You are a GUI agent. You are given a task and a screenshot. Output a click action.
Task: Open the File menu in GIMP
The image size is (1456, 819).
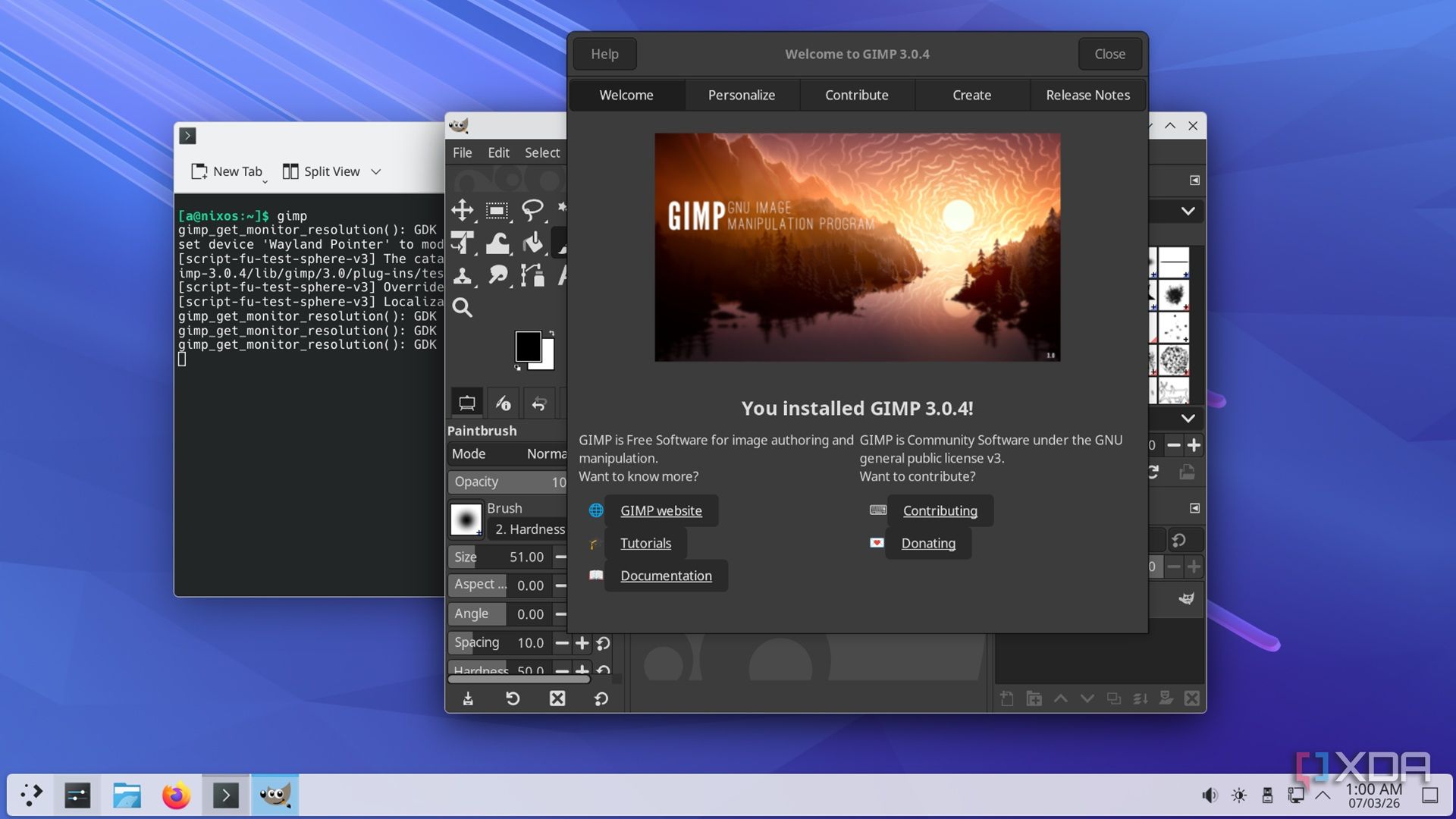pyautogui.click(x=462, y=152)
